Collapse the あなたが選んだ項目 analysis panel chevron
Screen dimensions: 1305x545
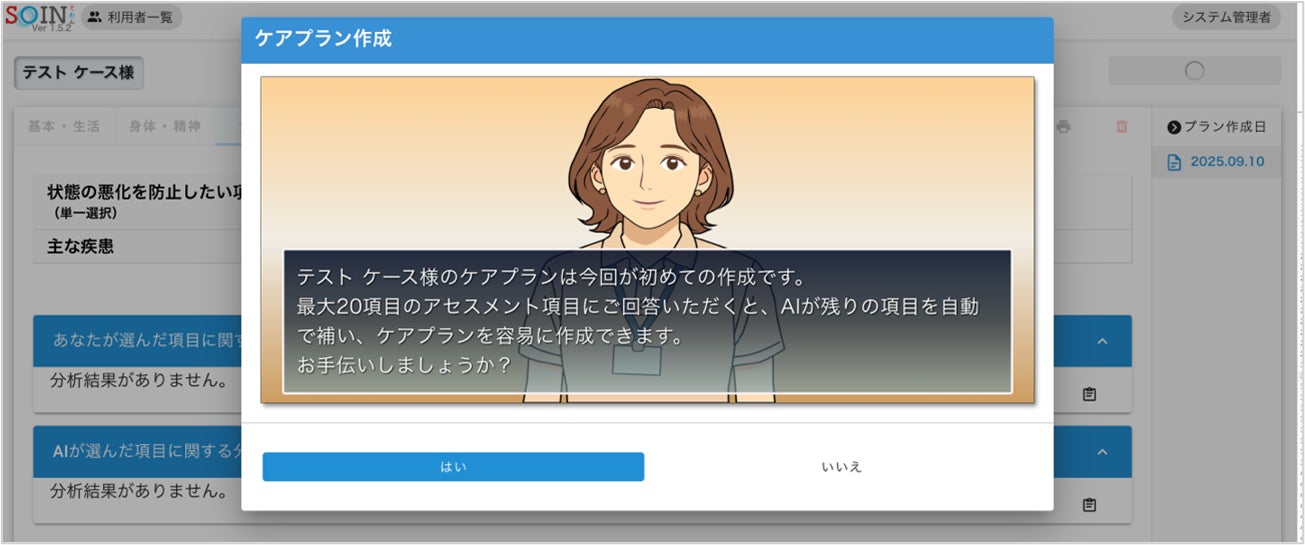pos(1103,341)
